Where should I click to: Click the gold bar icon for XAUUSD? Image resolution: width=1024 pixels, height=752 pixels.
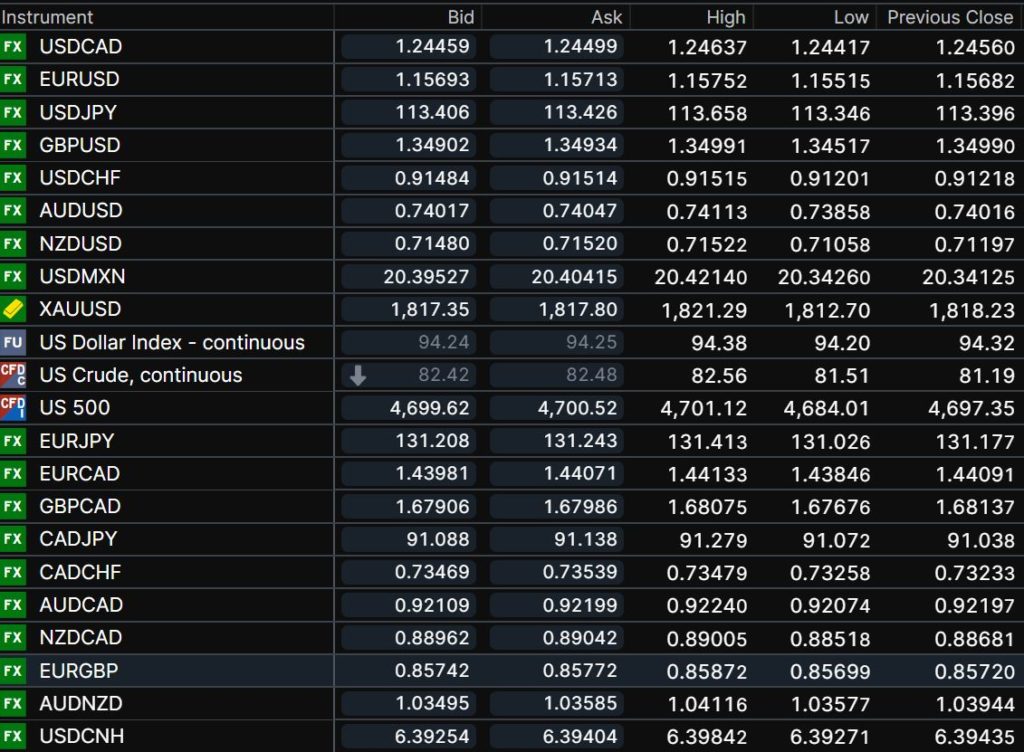[x=13, y=310]
